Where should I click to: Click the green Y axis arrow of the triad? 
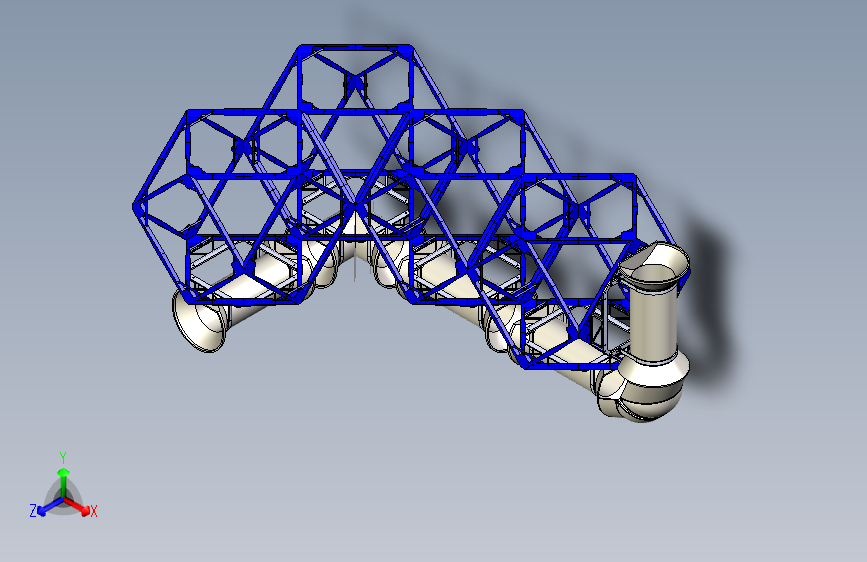pos(64,482)
